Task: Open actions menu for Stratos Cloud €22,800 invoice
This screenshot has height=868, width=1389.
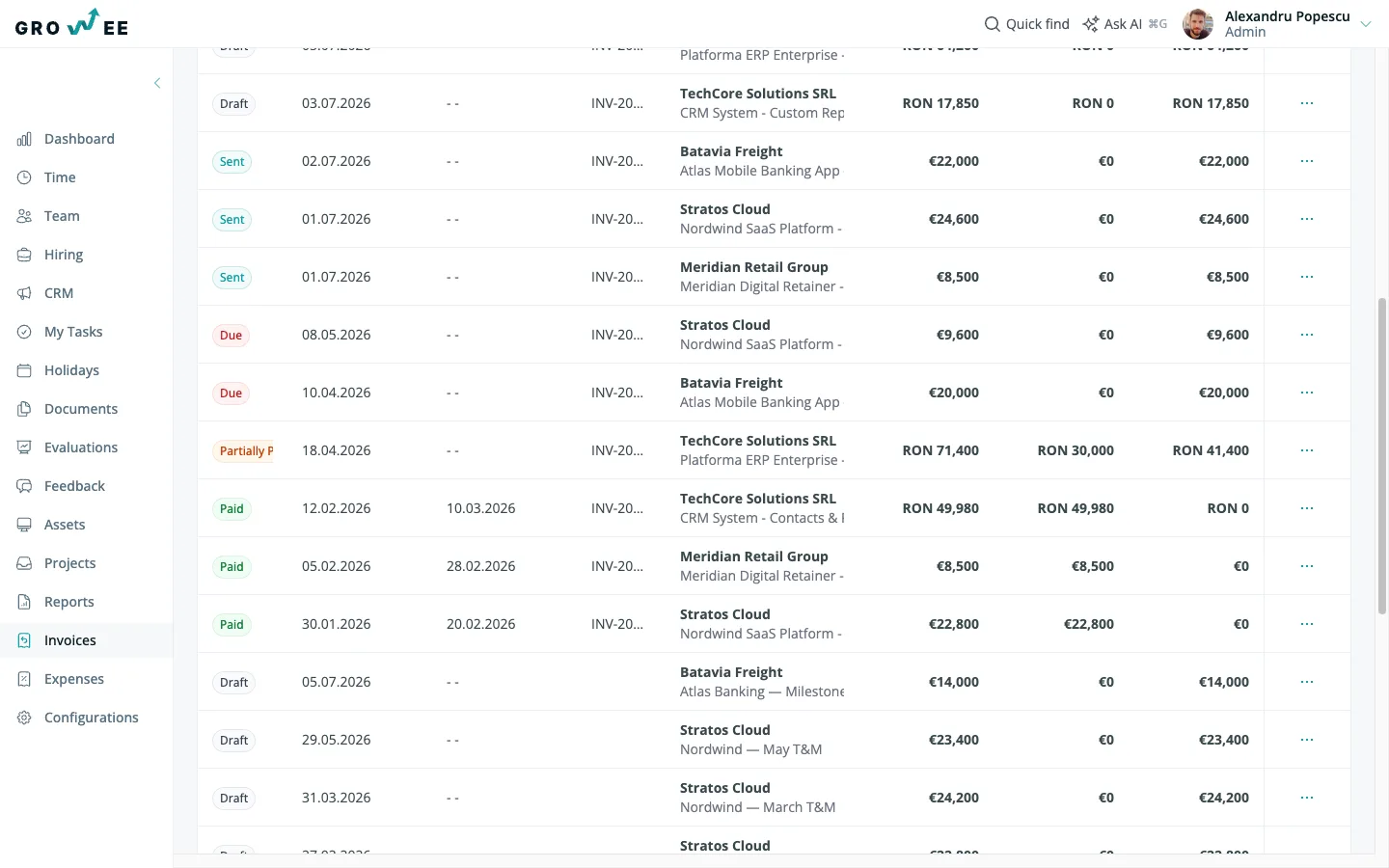Action: click(x=1307, y=624)
